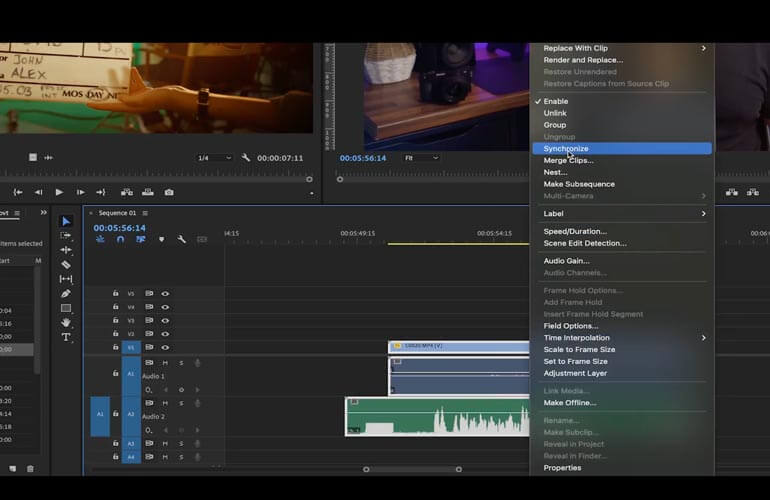This screenshot has width=770, height=500.
Task: Select the Hand tool
Action: (x=66, y=323)
